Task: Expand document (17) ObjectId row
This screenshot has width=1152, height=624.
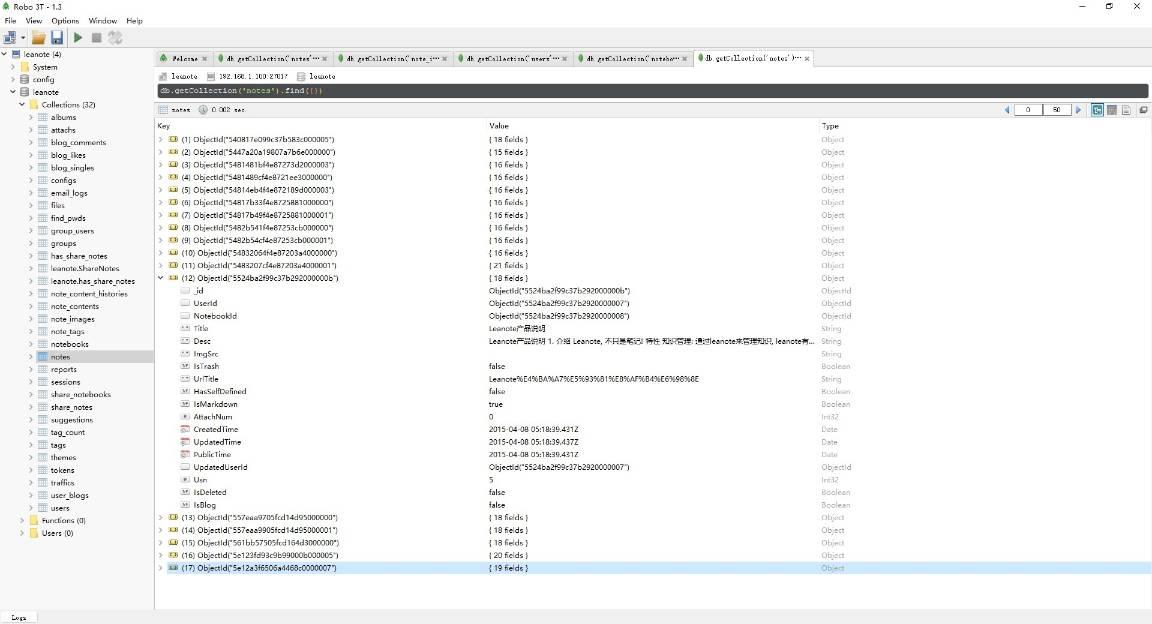Action: pos(161,568)
